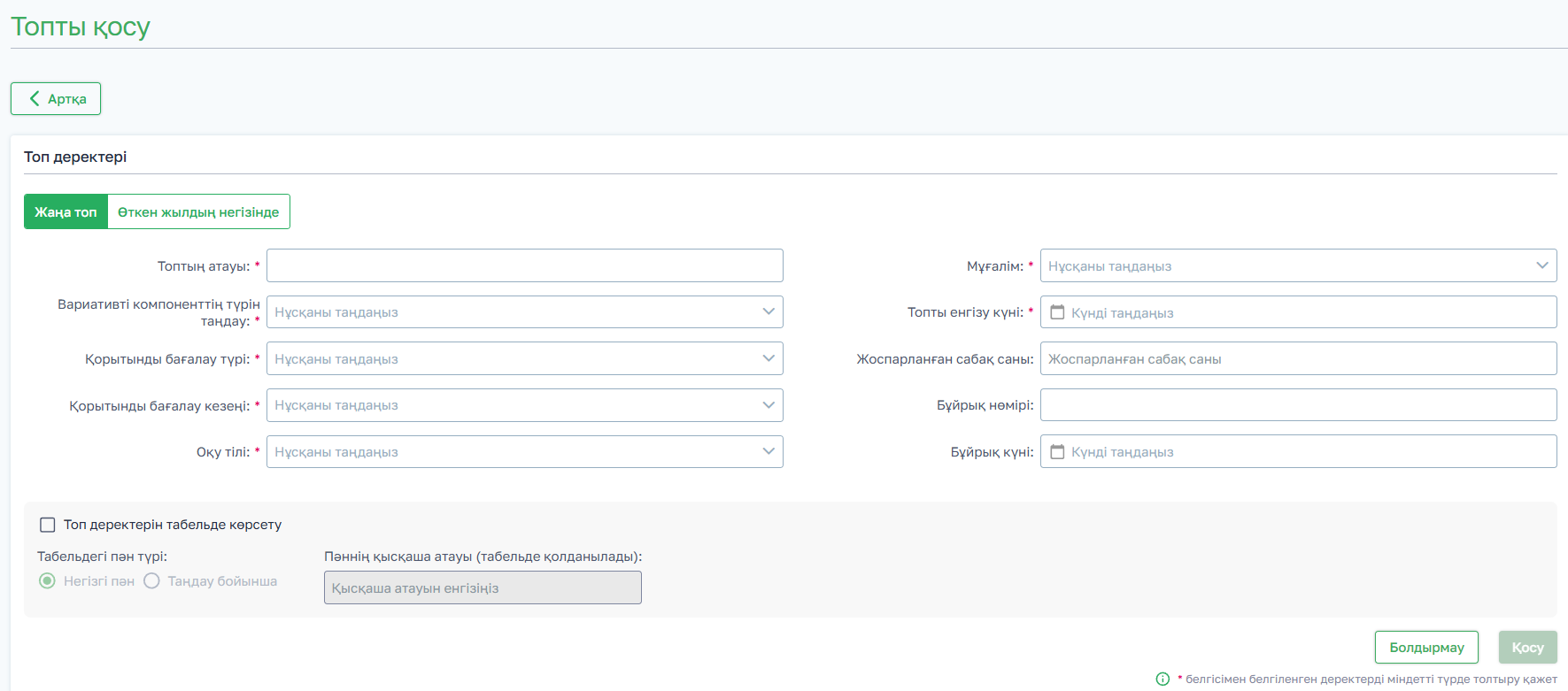Expand Қорытынды бағалау түрі dropdown
Image resolution: width=1568 pixels, height=691 pixels.
click(x=524, y=358)
